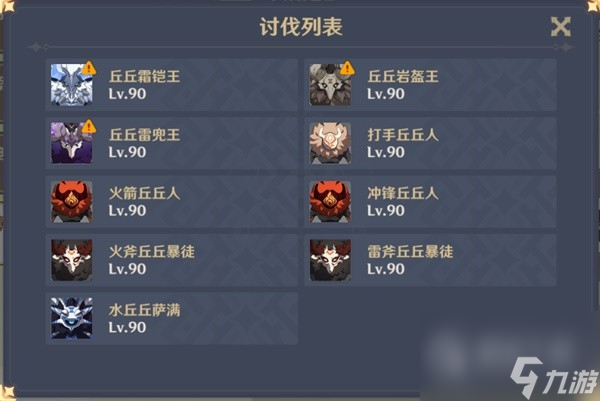Click warning badge on 丘丘雷兜王 portrait

pyautogui.click(x=89, y=126)
